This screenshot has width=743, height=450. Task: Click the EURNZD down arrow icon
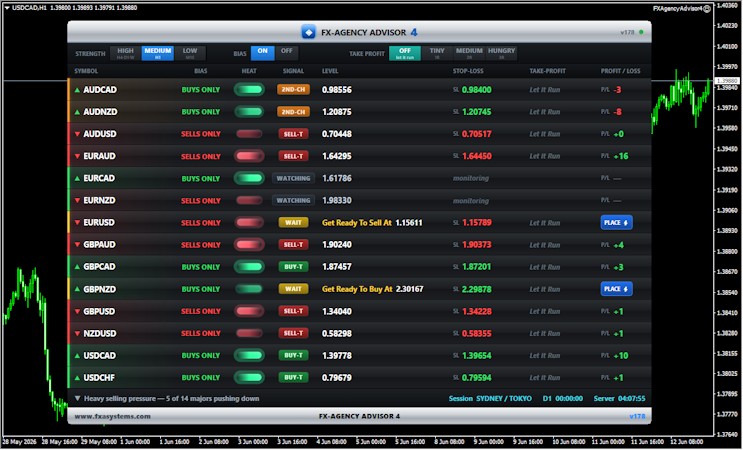point(77,200)
